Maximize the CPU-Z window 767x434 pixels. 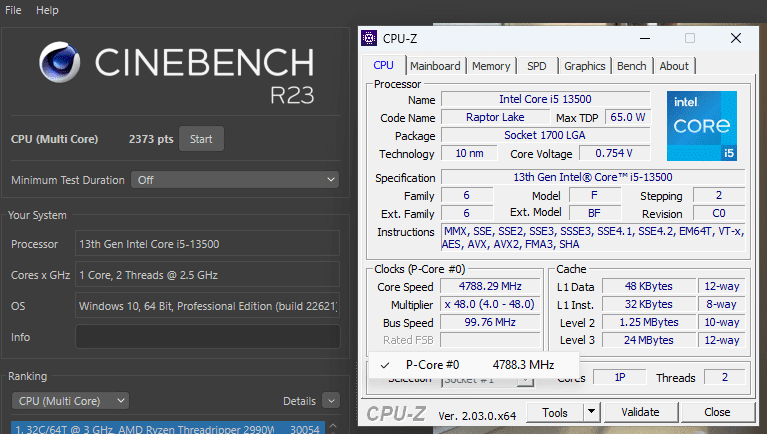[x=690, y=38]
